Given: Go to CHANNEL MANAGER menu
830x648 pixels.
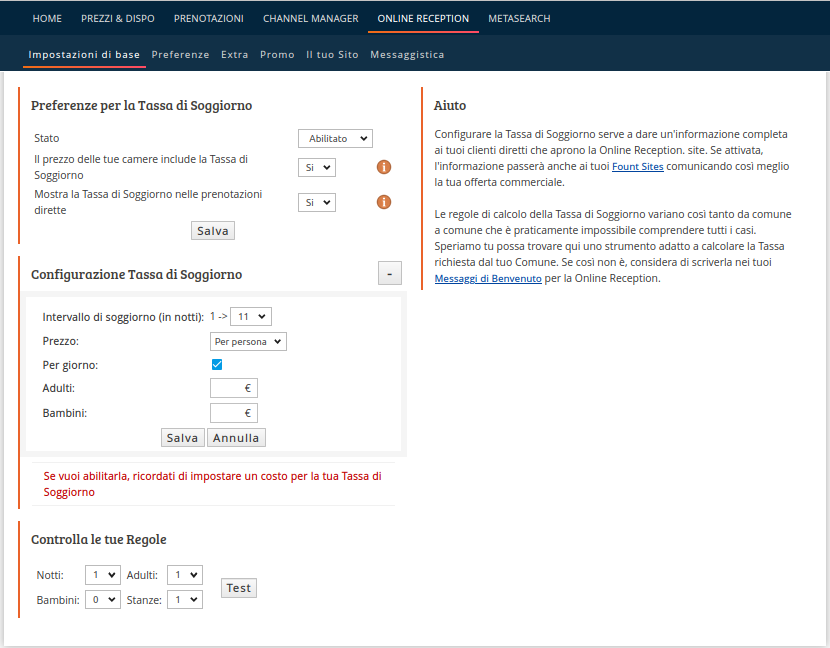Looking at the screenshot, I should [310, 18].
